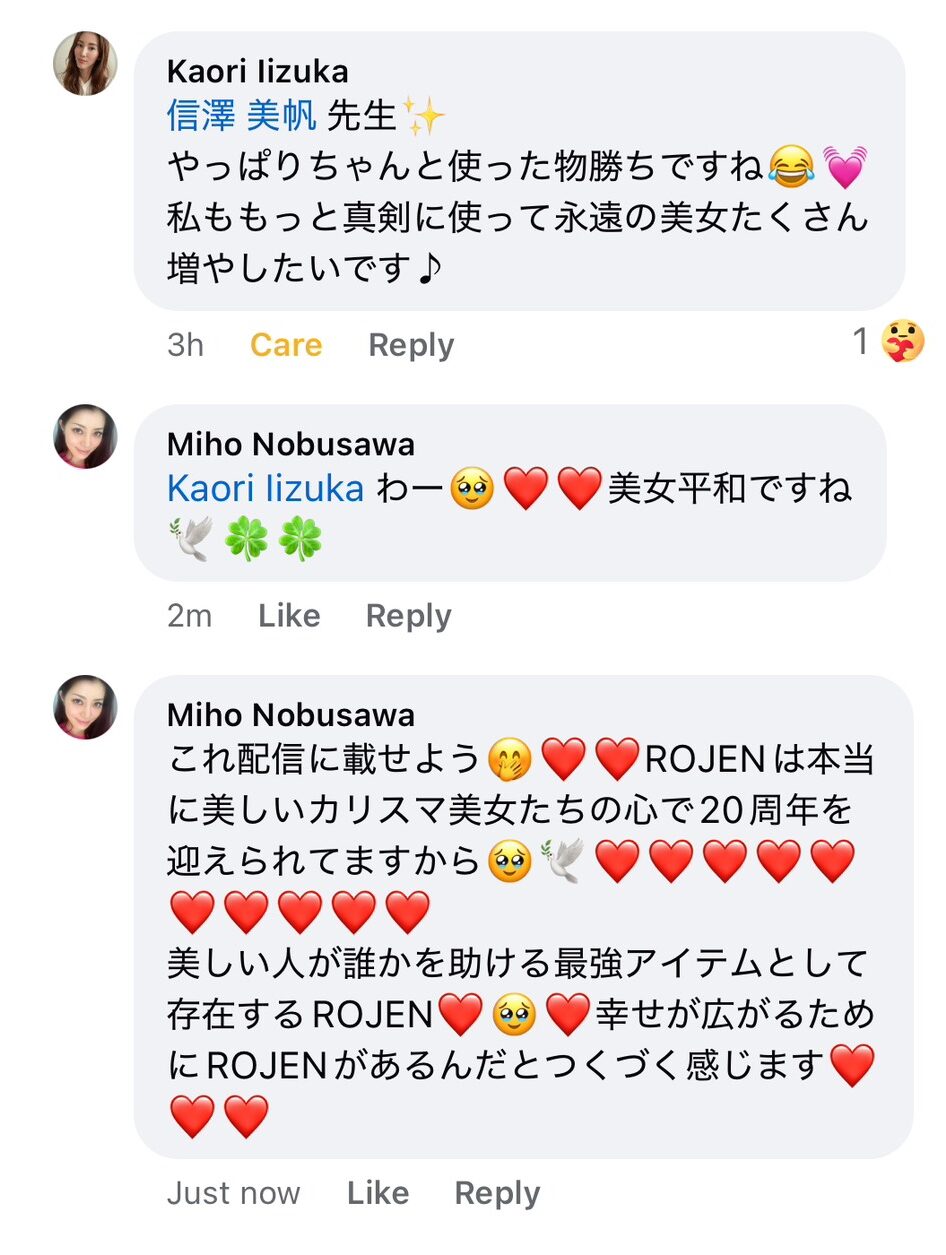Click the dove emoji in the middle comment
This screenshot has height=1255, width=946.
point(189,543)
